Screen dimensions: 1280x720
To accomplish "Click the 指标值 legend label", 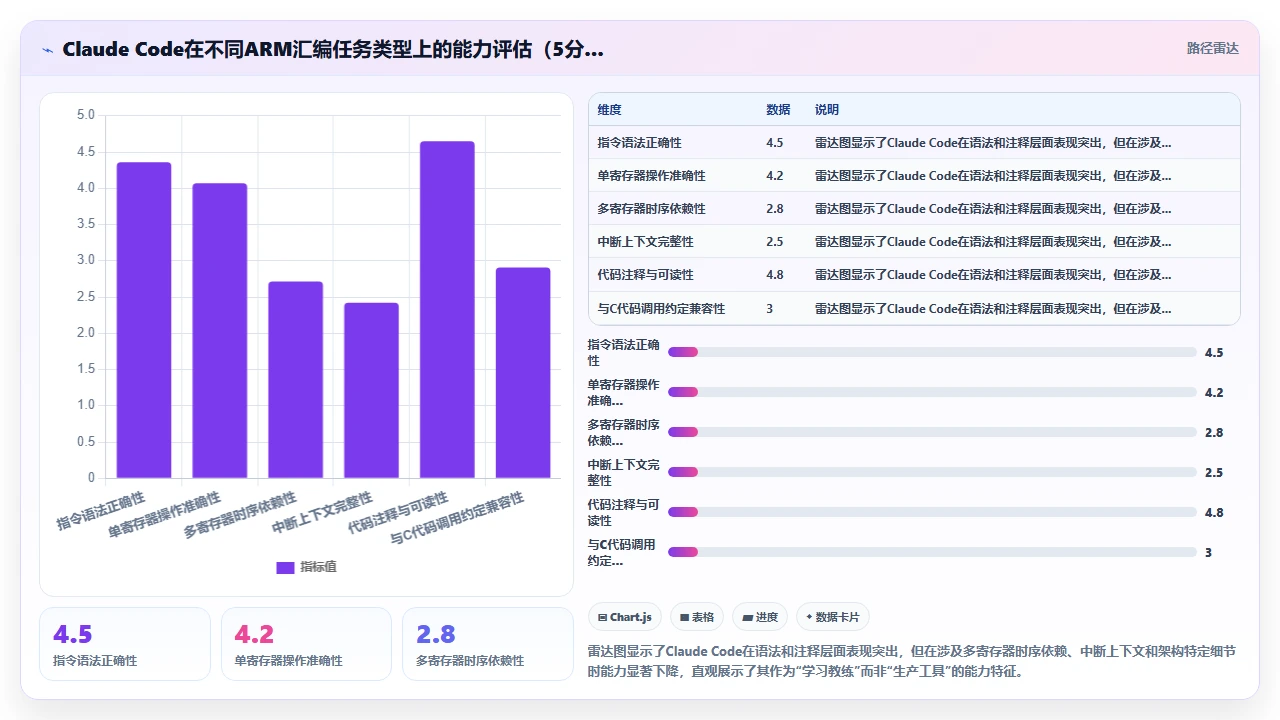I will coord(319,567).
